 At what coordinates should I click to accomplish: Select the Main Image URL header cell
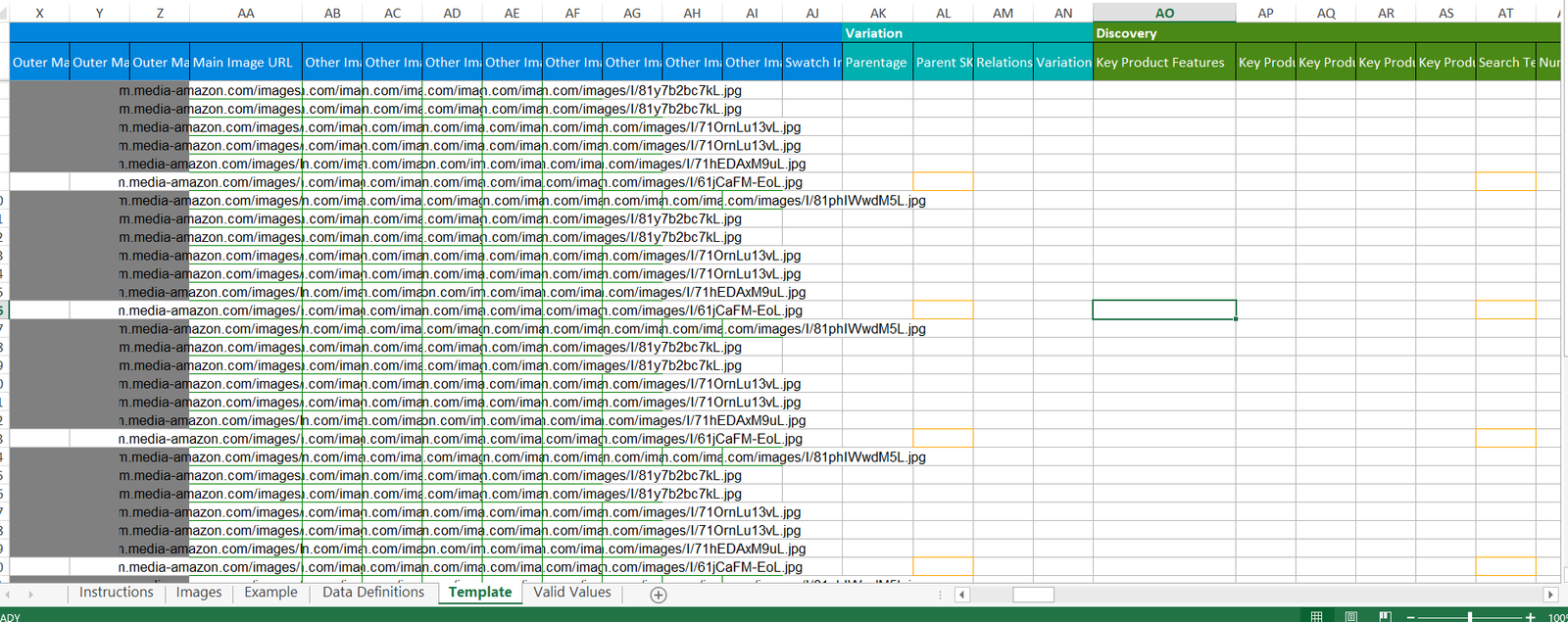pyautogui.click(x=246, y=63)
